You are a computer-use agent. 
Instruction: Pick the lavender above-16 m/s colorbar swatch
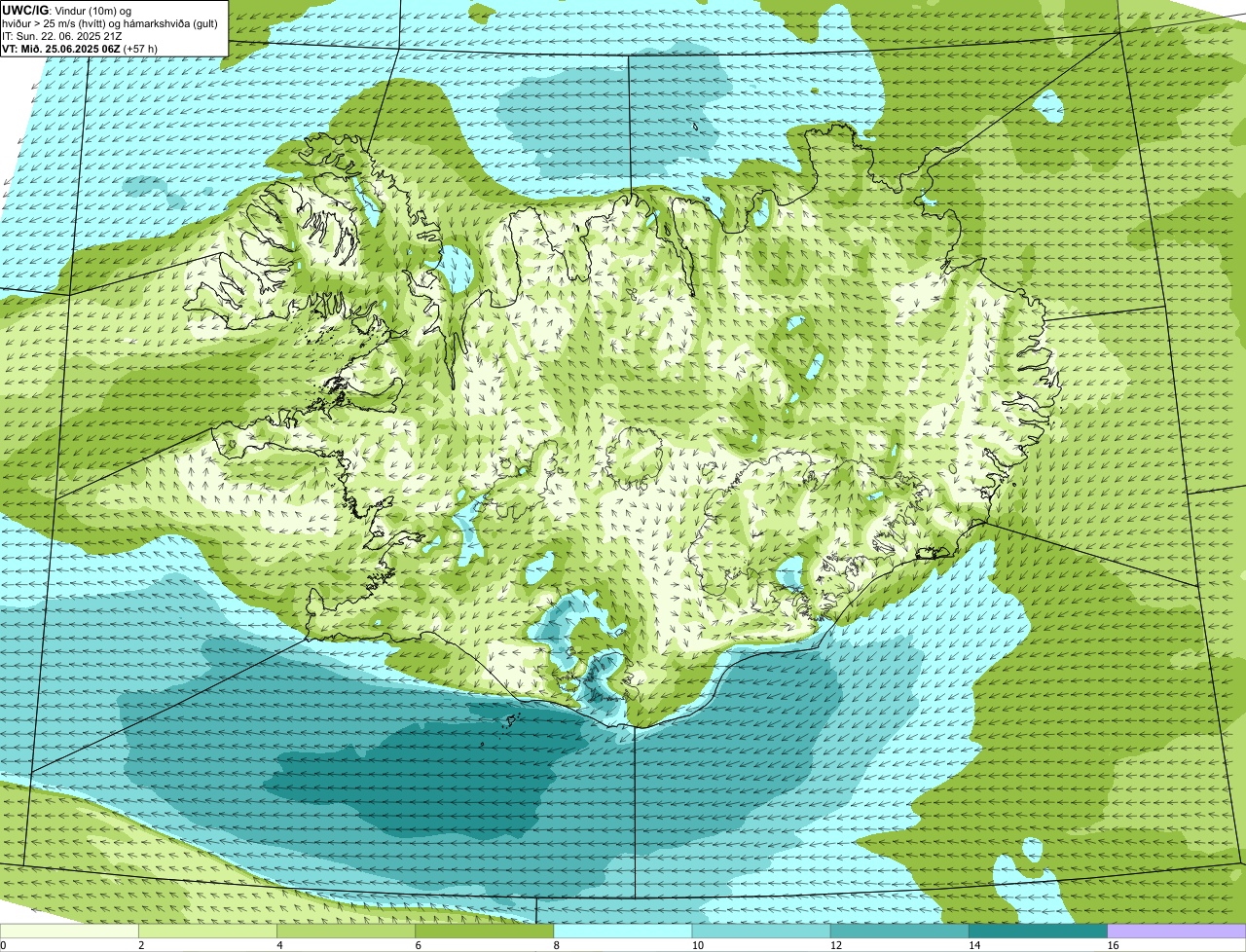(x=1177, y=932)
